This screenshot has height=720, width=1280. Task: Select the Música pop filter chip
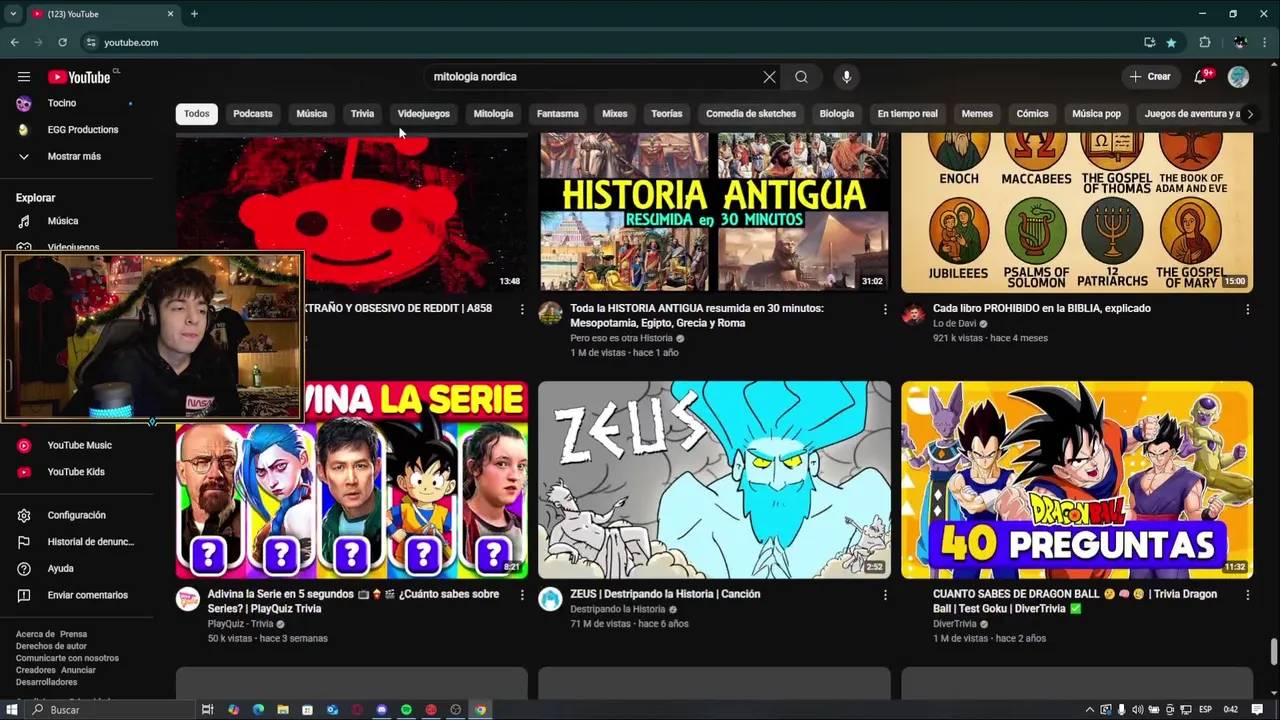(1097, 114)
